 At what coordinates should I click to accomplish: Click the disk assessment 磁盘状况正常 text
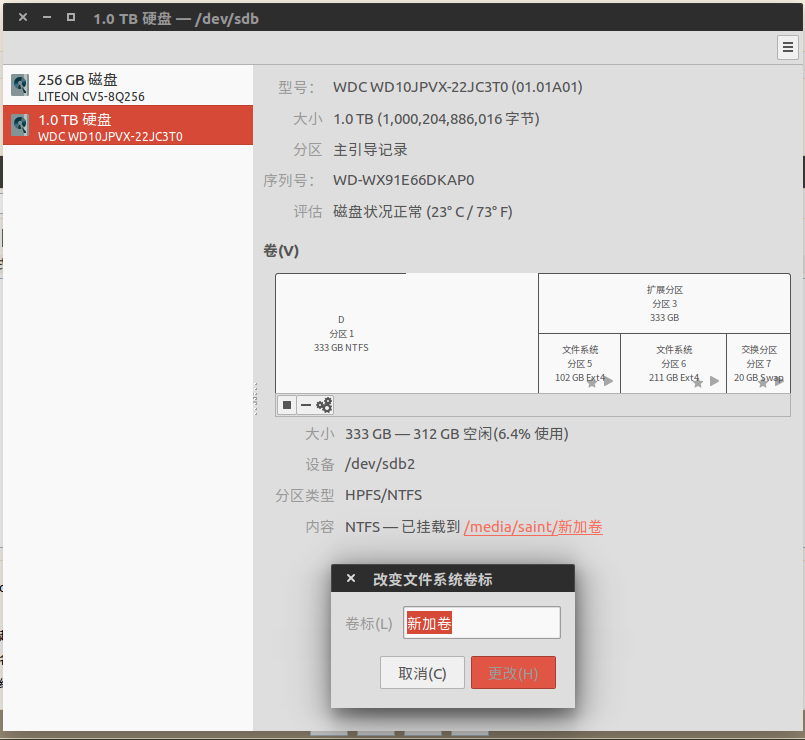tap(423, 212)
